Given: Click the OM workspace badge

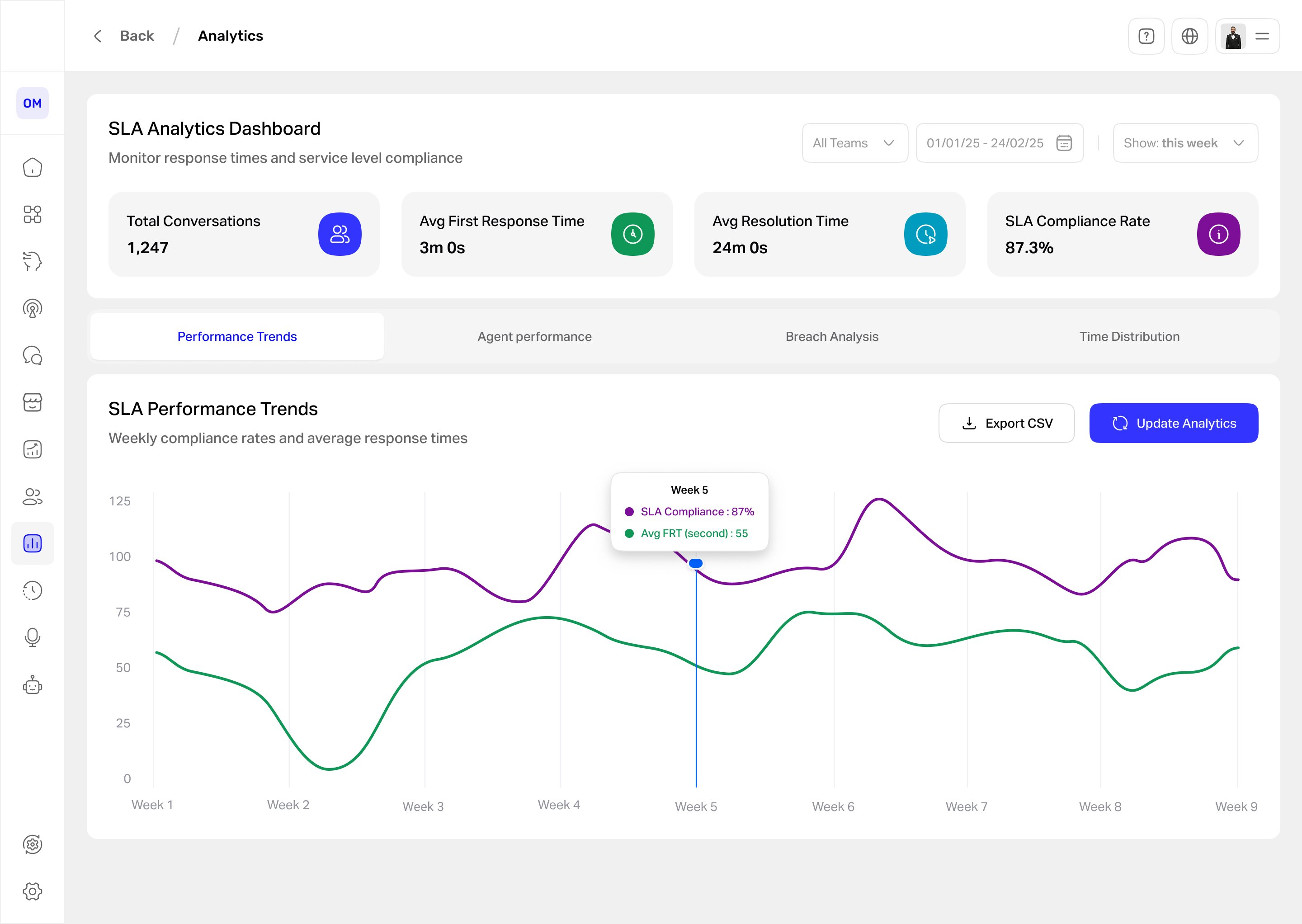Looking at the screenshot, I should (x=33, y=103).
